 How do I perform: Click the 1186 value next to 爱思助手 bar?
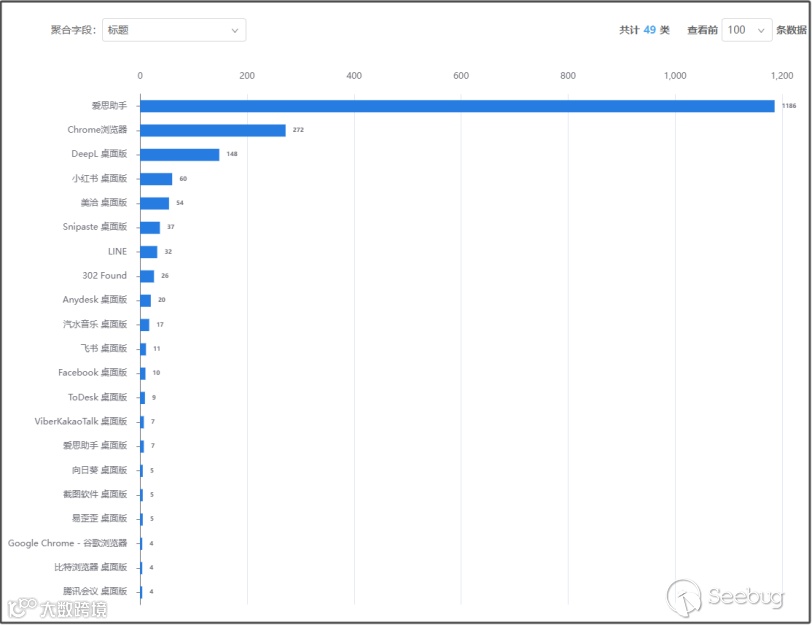(x=789, y=106)
